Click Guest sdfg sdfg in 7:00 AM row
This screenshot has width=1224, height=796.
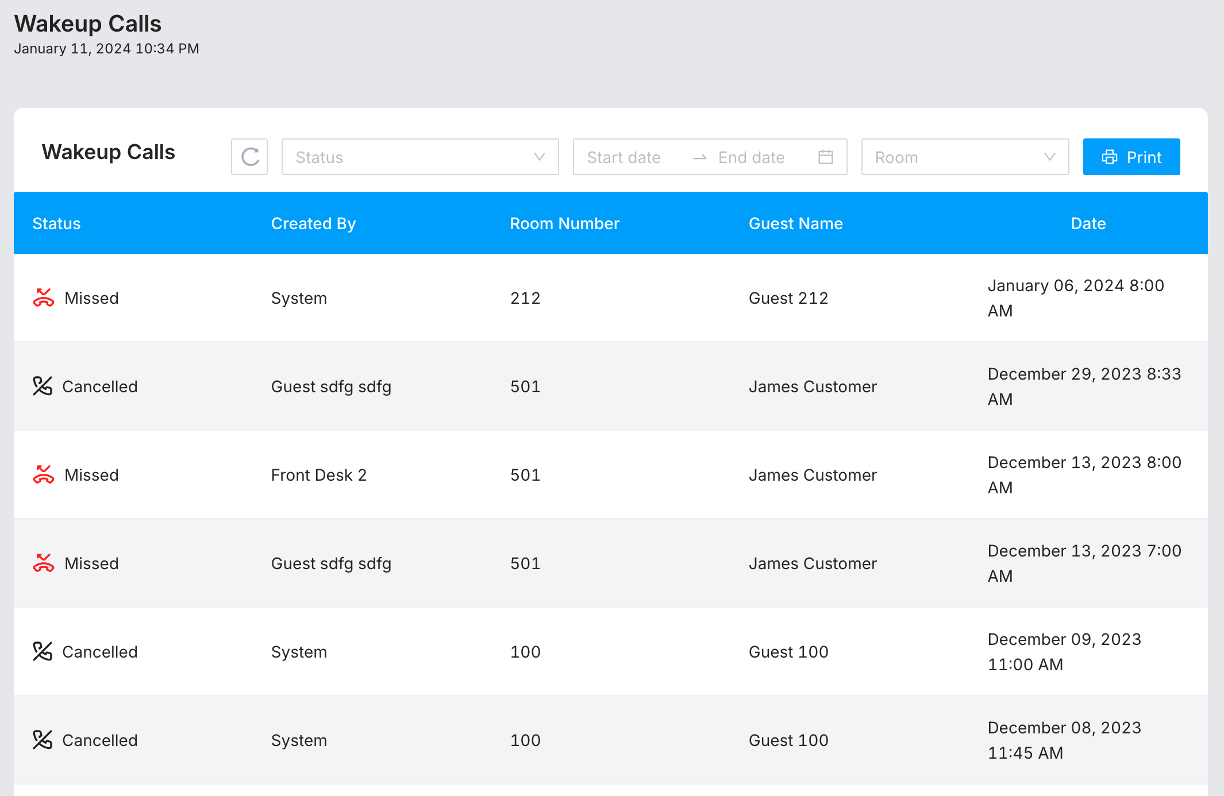[x=331, y=563]
